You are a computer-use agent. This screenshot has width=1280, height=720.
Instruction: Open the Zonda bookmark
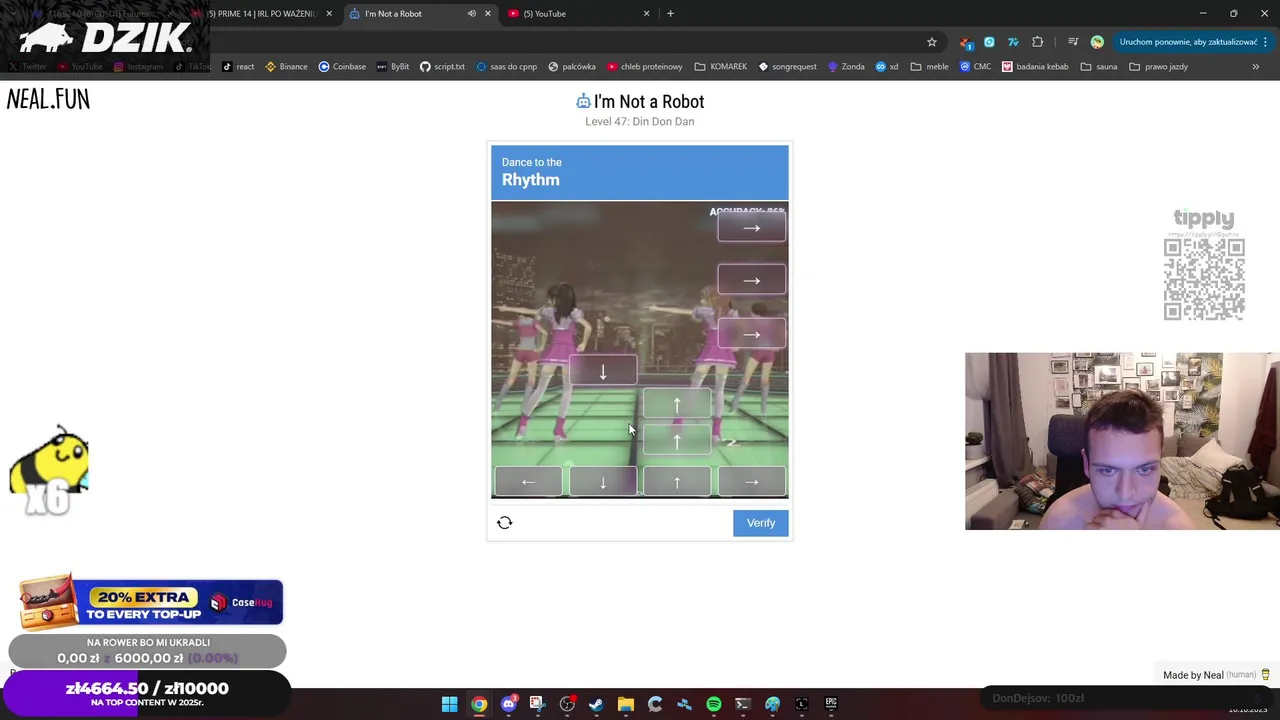point(845,67)
